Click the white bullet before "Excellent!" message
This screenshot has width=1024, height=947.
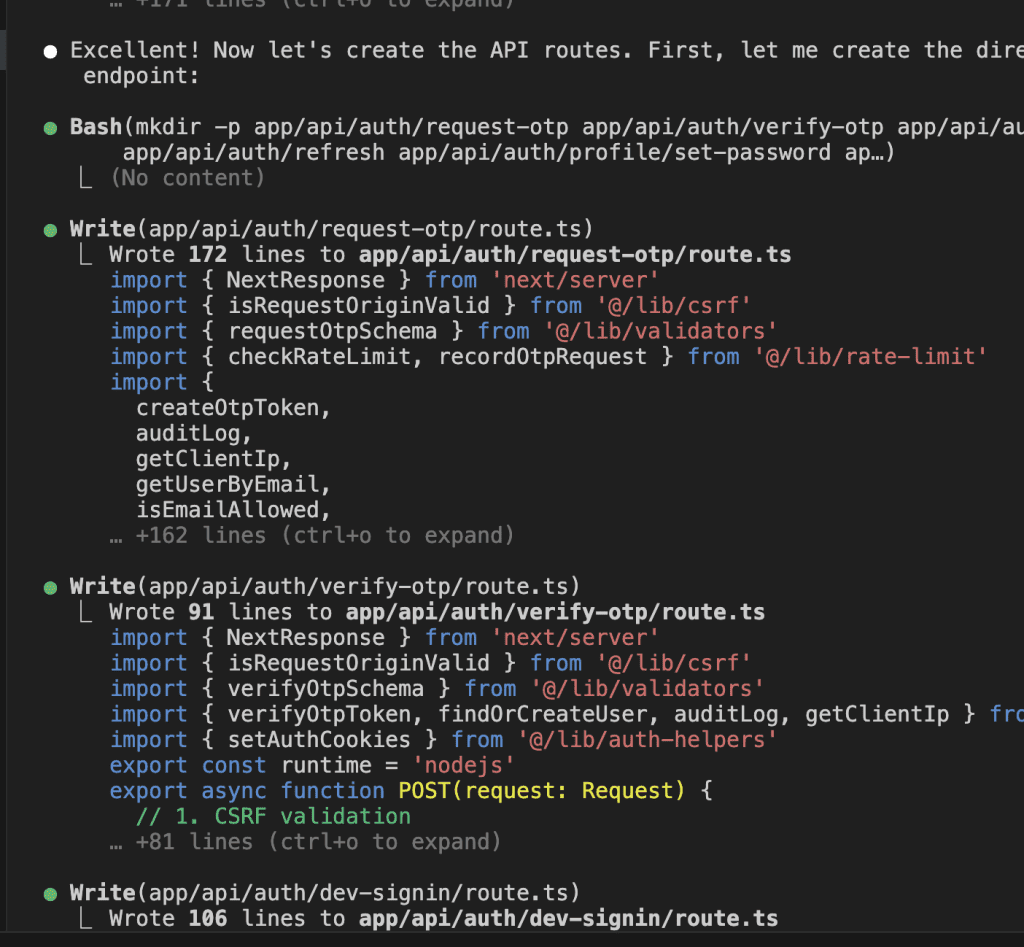[50, 51]
